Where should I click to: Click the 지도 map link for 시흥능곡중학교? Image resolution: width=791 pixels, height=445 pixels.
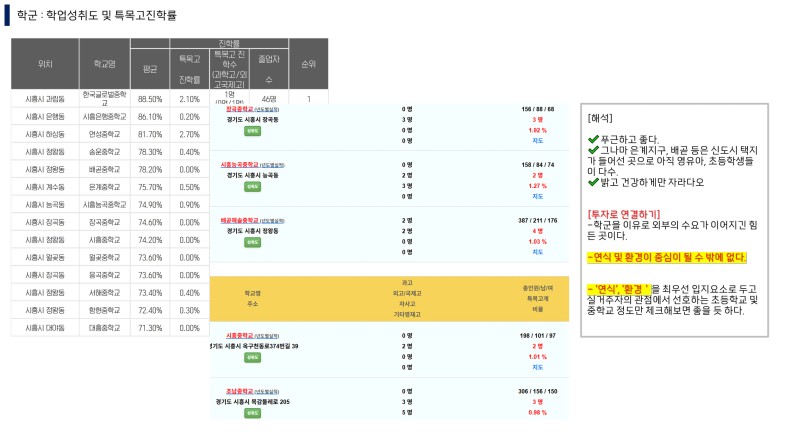(x=538, y=196)
